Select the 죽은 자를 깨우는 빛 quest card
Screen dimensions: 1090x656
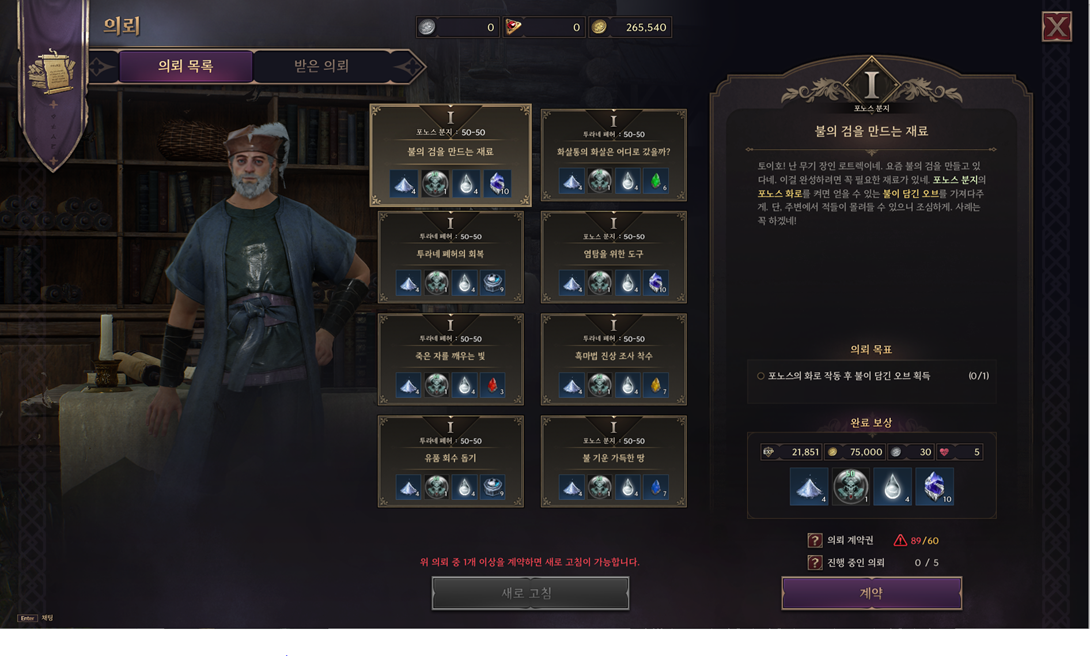coord(450,359)
